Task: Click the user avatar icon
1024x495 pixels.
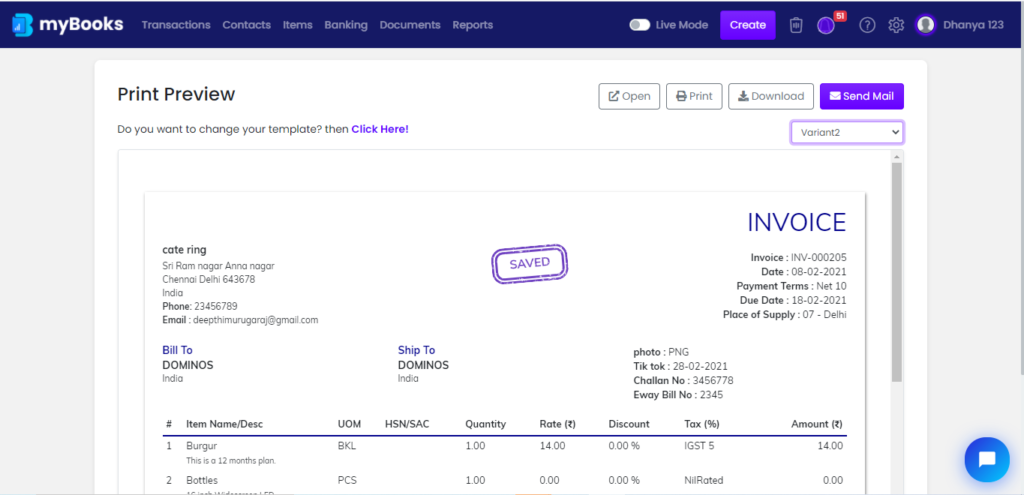Action: [x=925, y=25]
